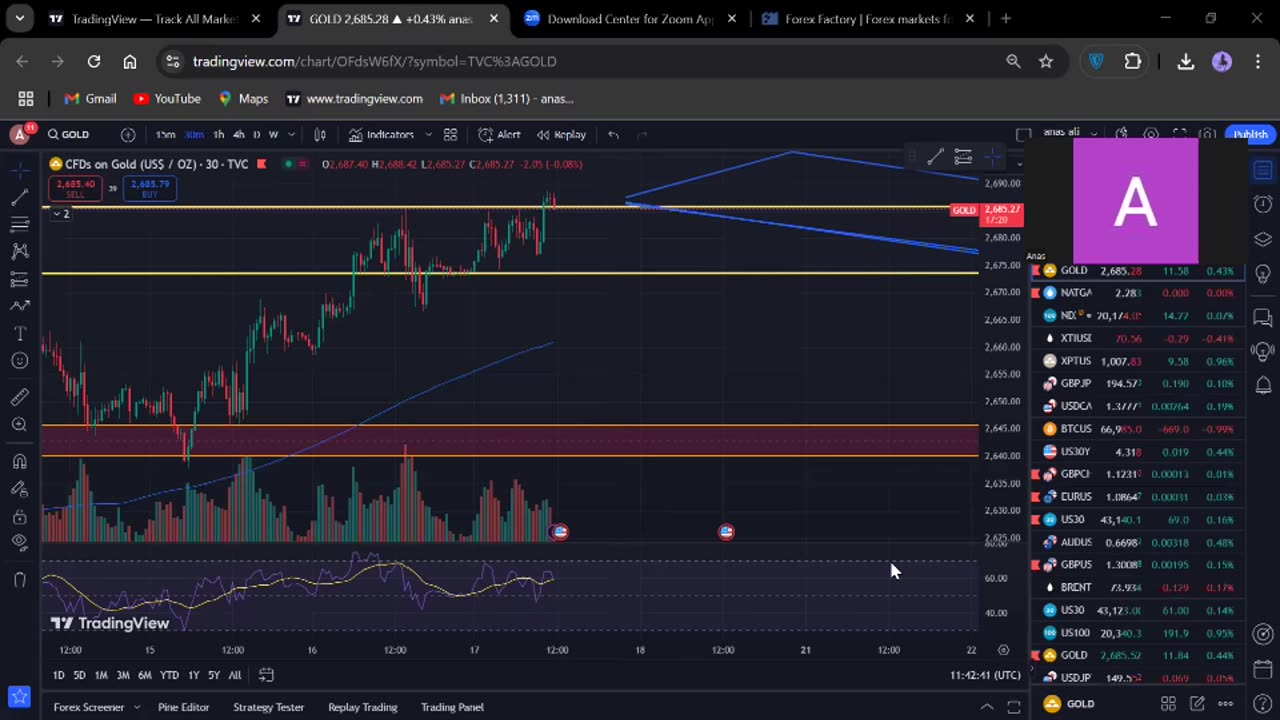Image resolution: width=1280 pixels, height=720 pixels.
Task: Select the ruler measure tool
Action: point(19,397)
